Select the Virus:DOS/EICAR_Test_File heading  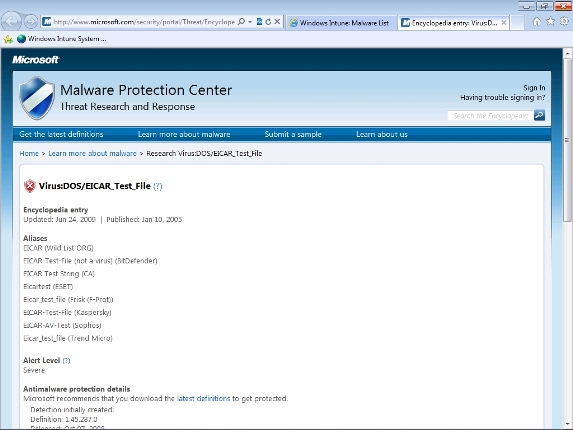(x=95, y=186)
